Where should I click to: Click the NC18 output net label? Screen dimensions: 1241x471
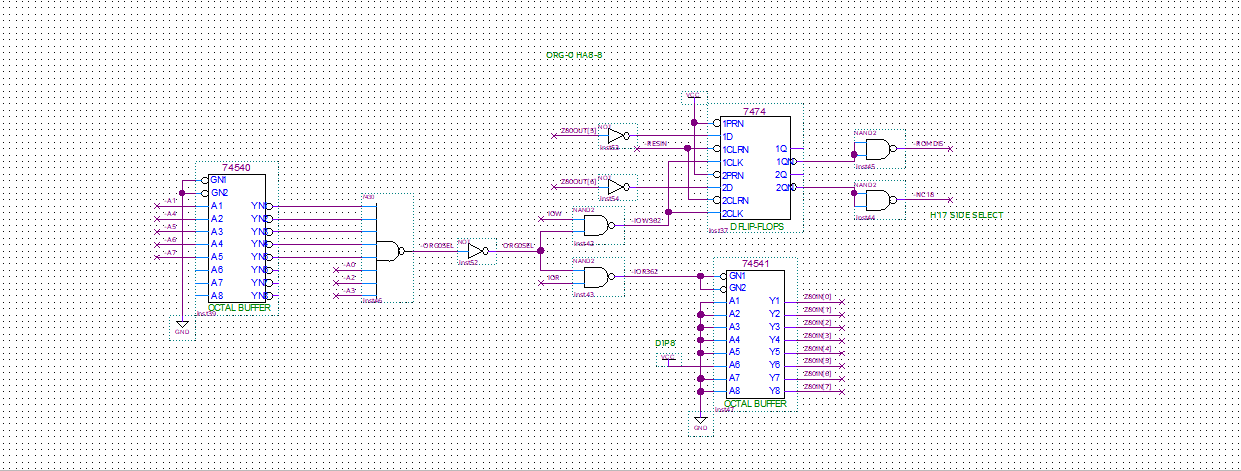click(925, 195)
